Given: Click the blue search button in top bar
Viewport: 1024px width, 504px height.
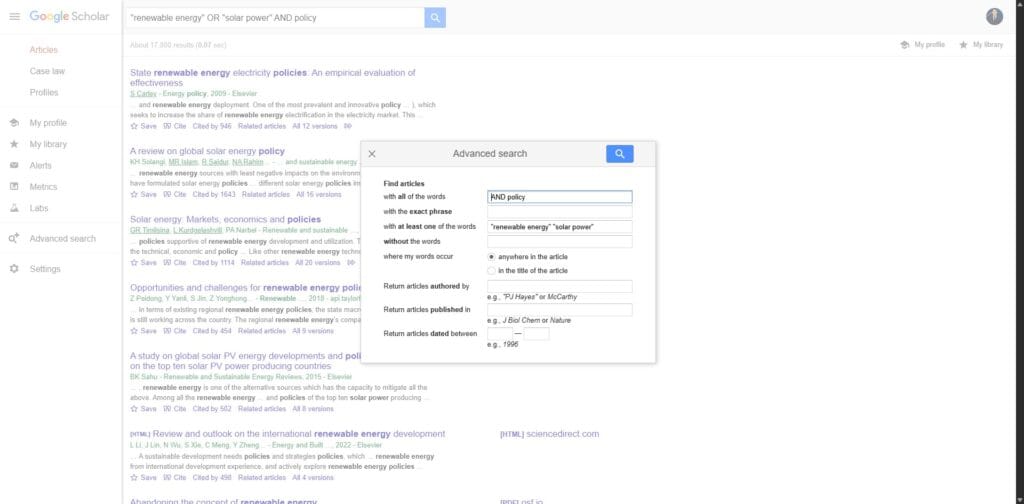Looking at the screenshot, I should click(x=435, y=18).
